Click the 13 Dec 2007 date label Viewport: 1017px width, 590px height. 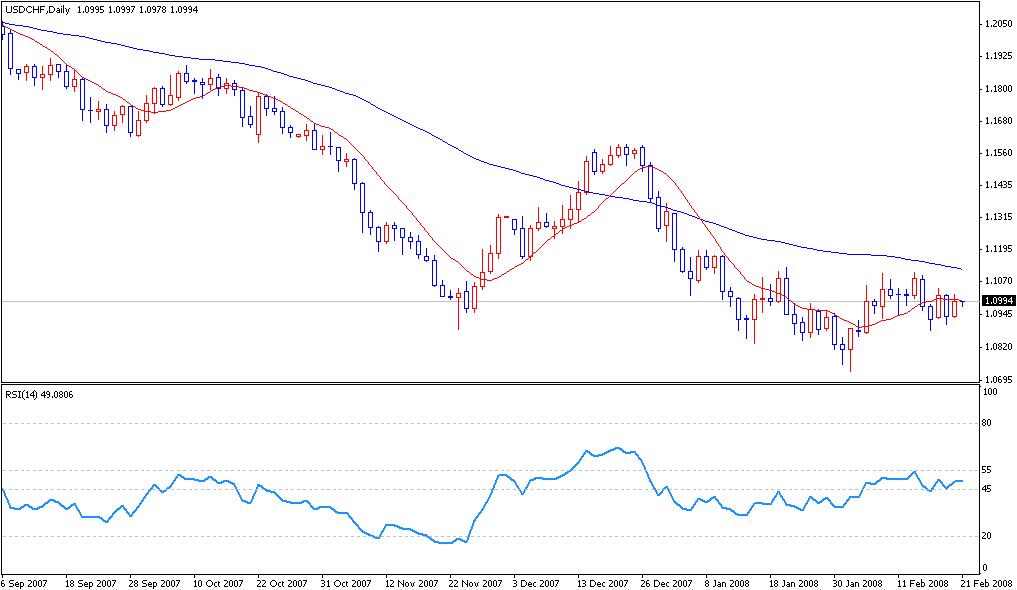[x=603, y=583]
